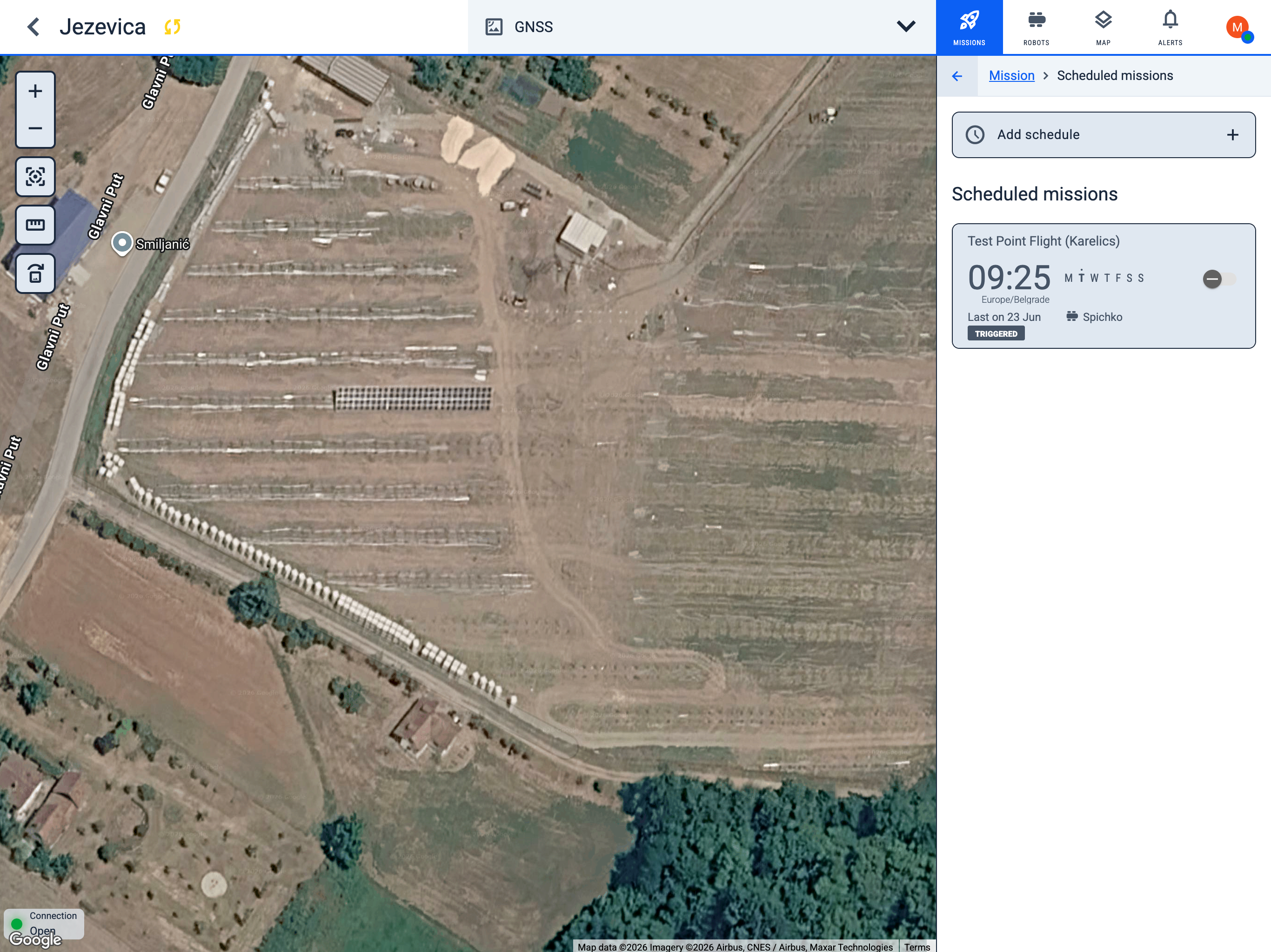Expand the GNSS map layer dropdown
1271x952 pixels.
pos(905,27)
